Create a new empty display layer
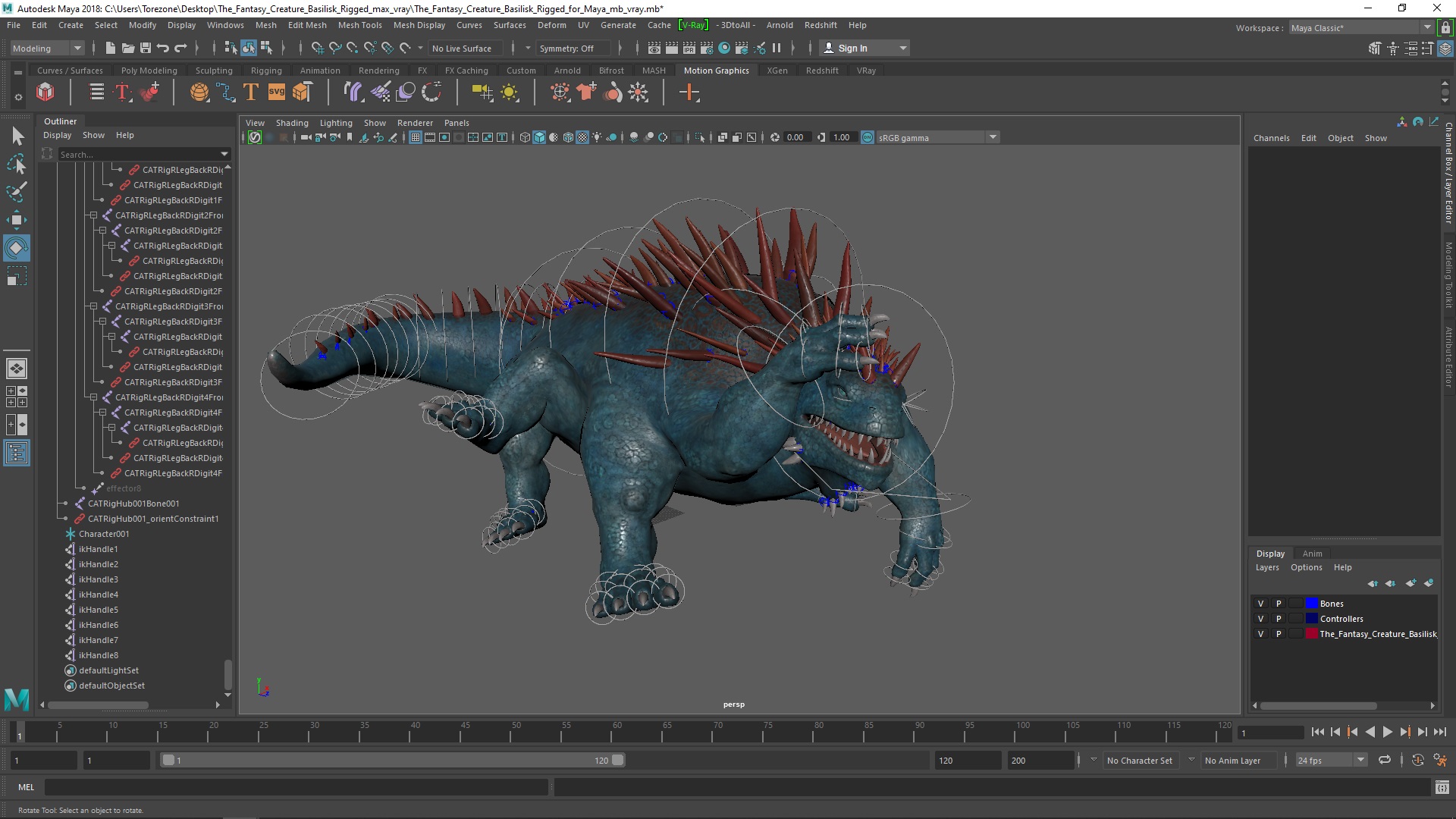This screenshot has height=819, width=1456. [1410, 583]
